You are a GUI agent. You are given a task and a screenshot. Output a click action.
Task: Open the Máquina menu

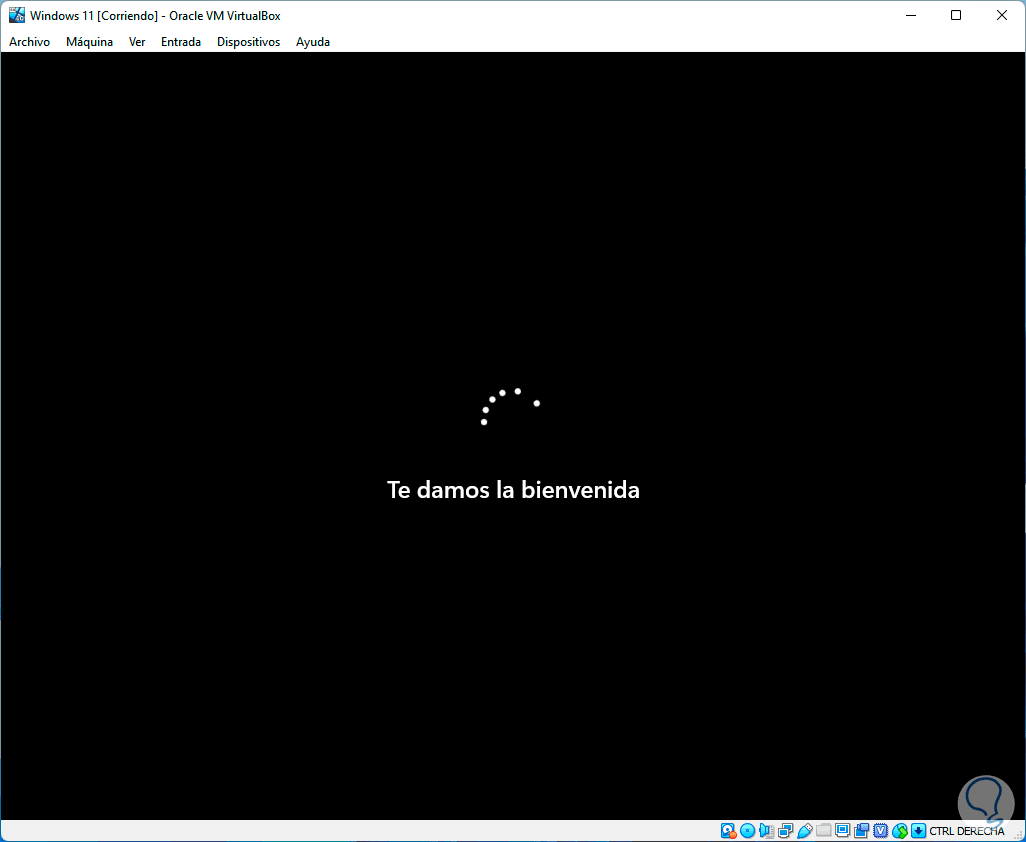point(89,42)
